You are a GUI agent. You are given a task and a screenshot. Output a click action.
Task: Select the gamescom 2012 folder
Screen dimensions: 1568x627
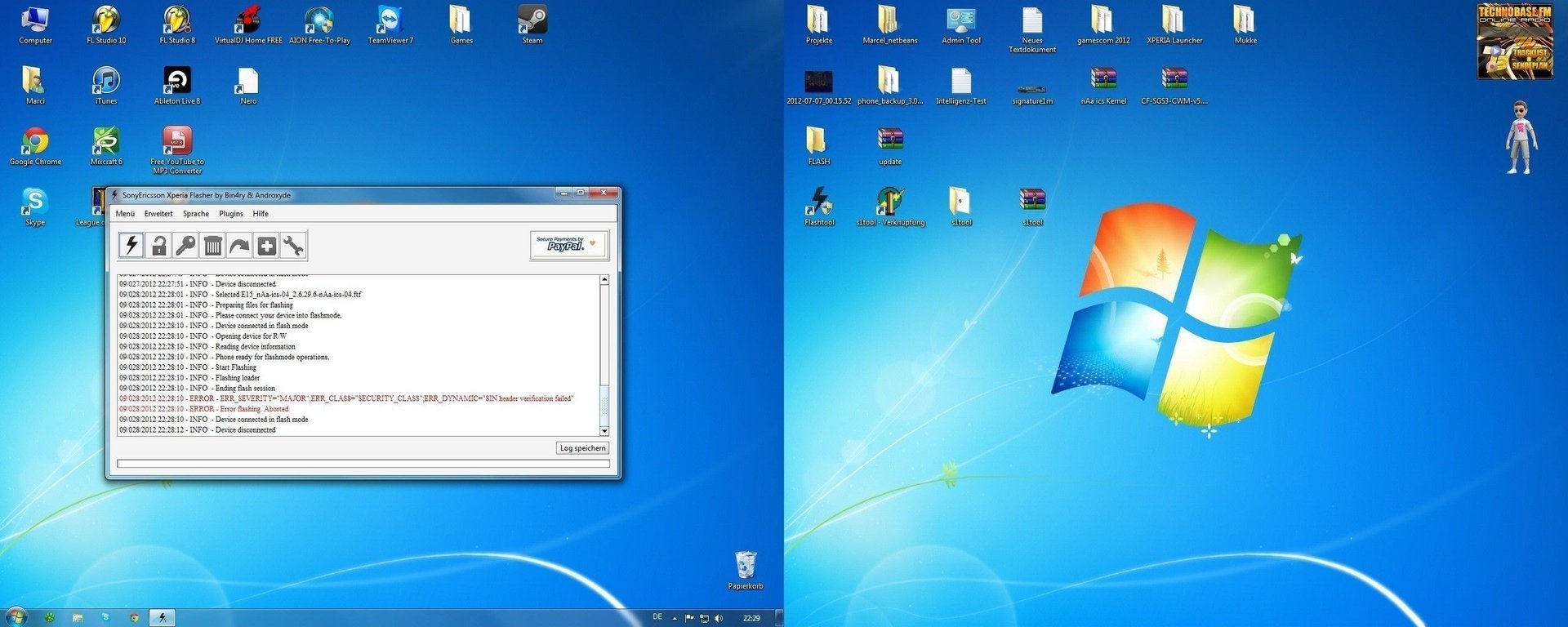(1103, 24)
